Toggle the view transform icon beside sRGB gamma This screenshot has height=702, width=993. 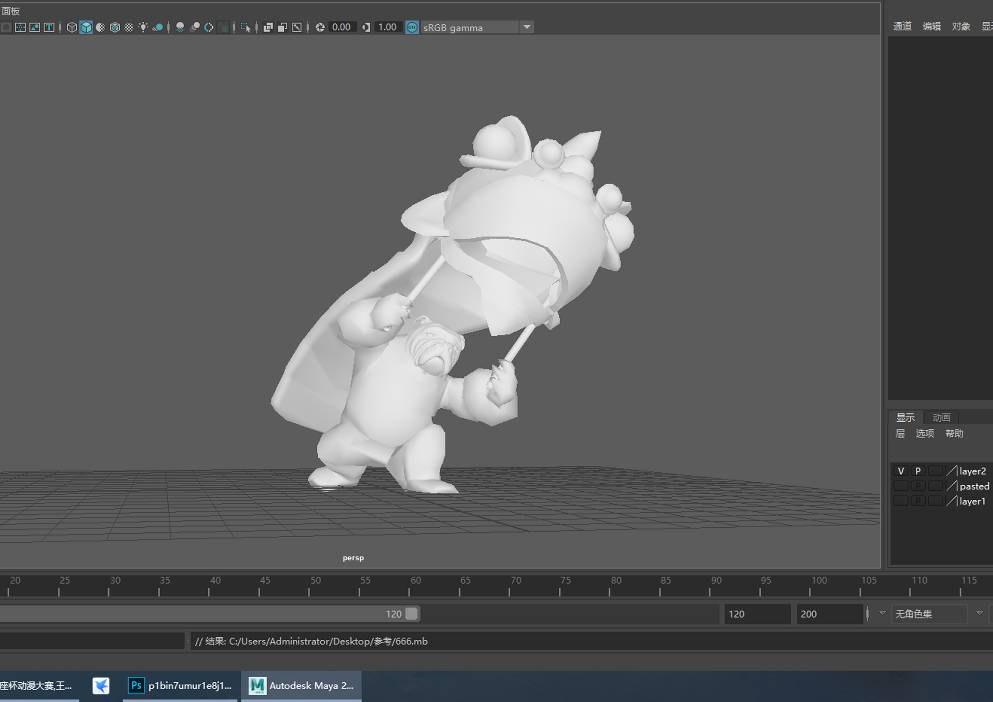pyautogui.click(x=412, y=27)
